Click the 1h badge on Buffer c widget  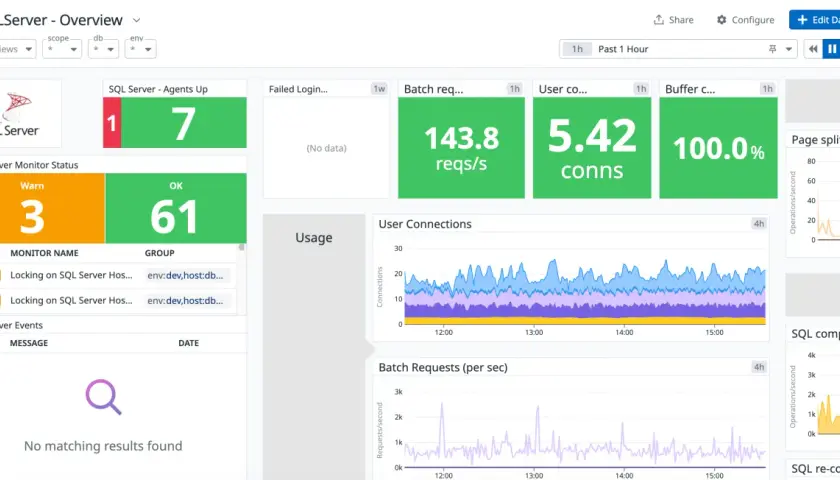pos(768,89)
